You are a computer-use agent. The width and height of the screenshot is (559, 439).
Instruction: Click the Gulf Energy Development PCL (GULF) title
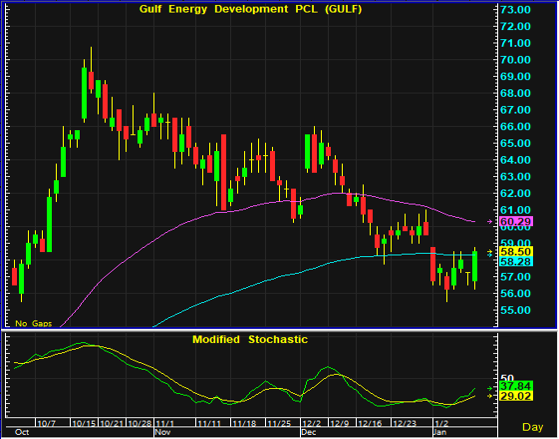pos(250,9)
